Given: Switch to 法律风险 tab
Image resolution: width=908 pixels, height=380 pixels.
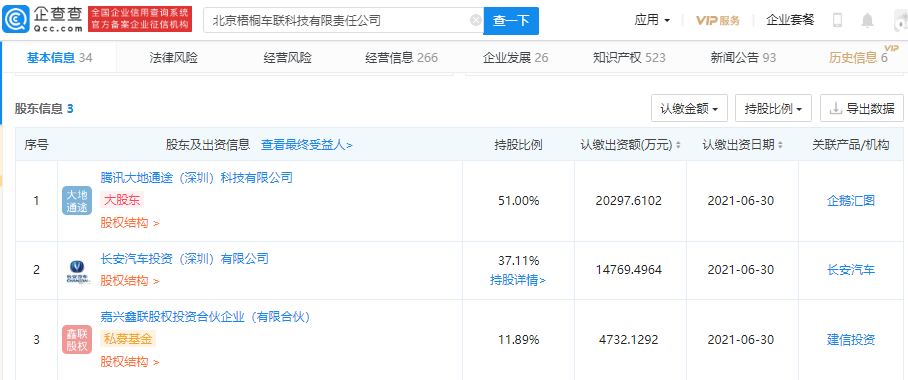Looking at the screenshot, I should pyautogui.click(x=173, y=57).
